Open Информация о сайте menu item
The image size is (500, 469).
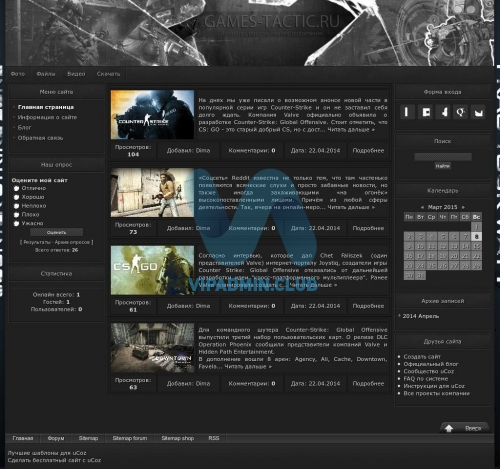[x=47, y=117]
